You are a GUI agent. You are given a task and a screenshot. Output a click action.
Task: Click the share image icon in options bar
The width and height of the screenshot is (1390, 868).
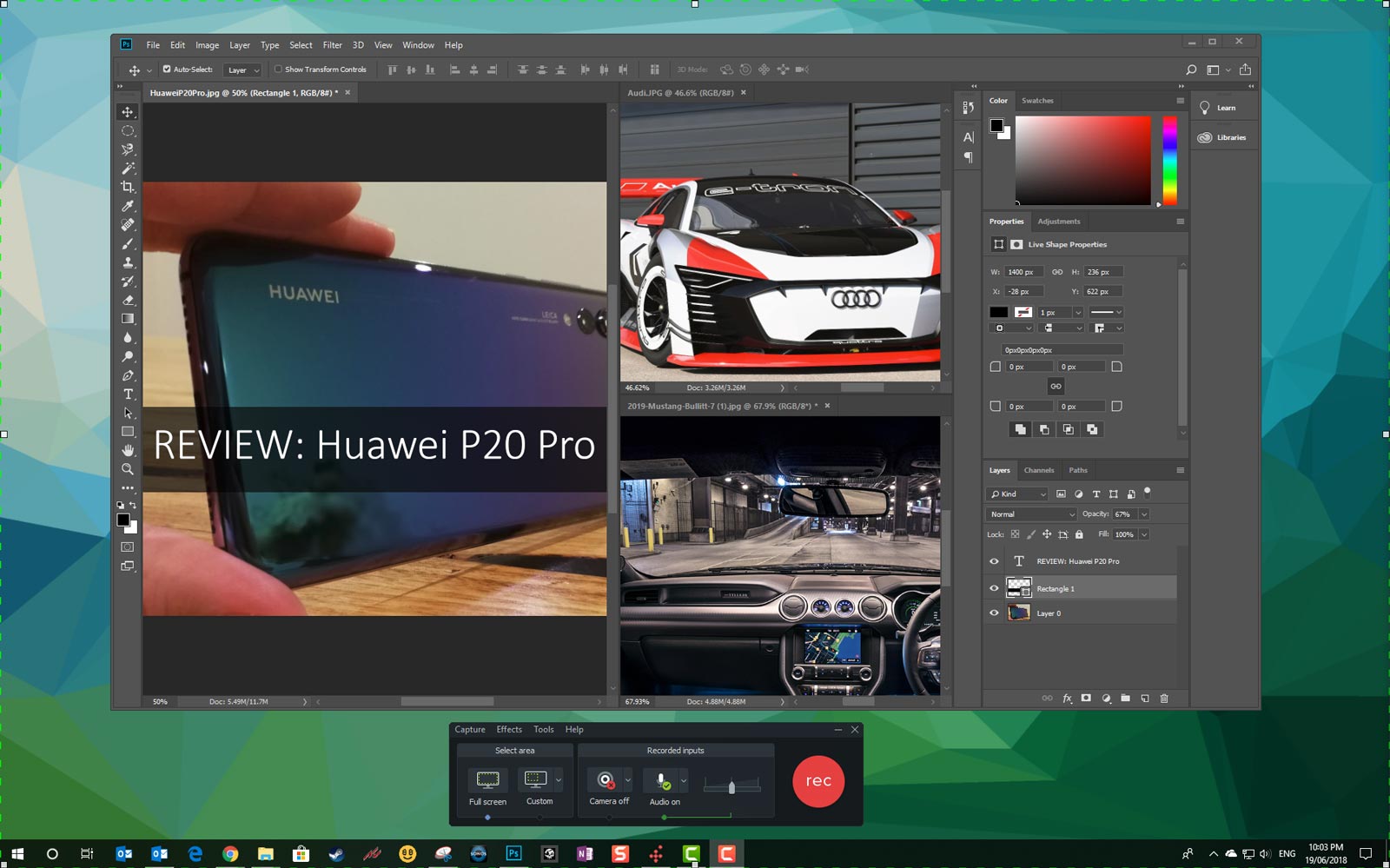tap(1245, 70)
